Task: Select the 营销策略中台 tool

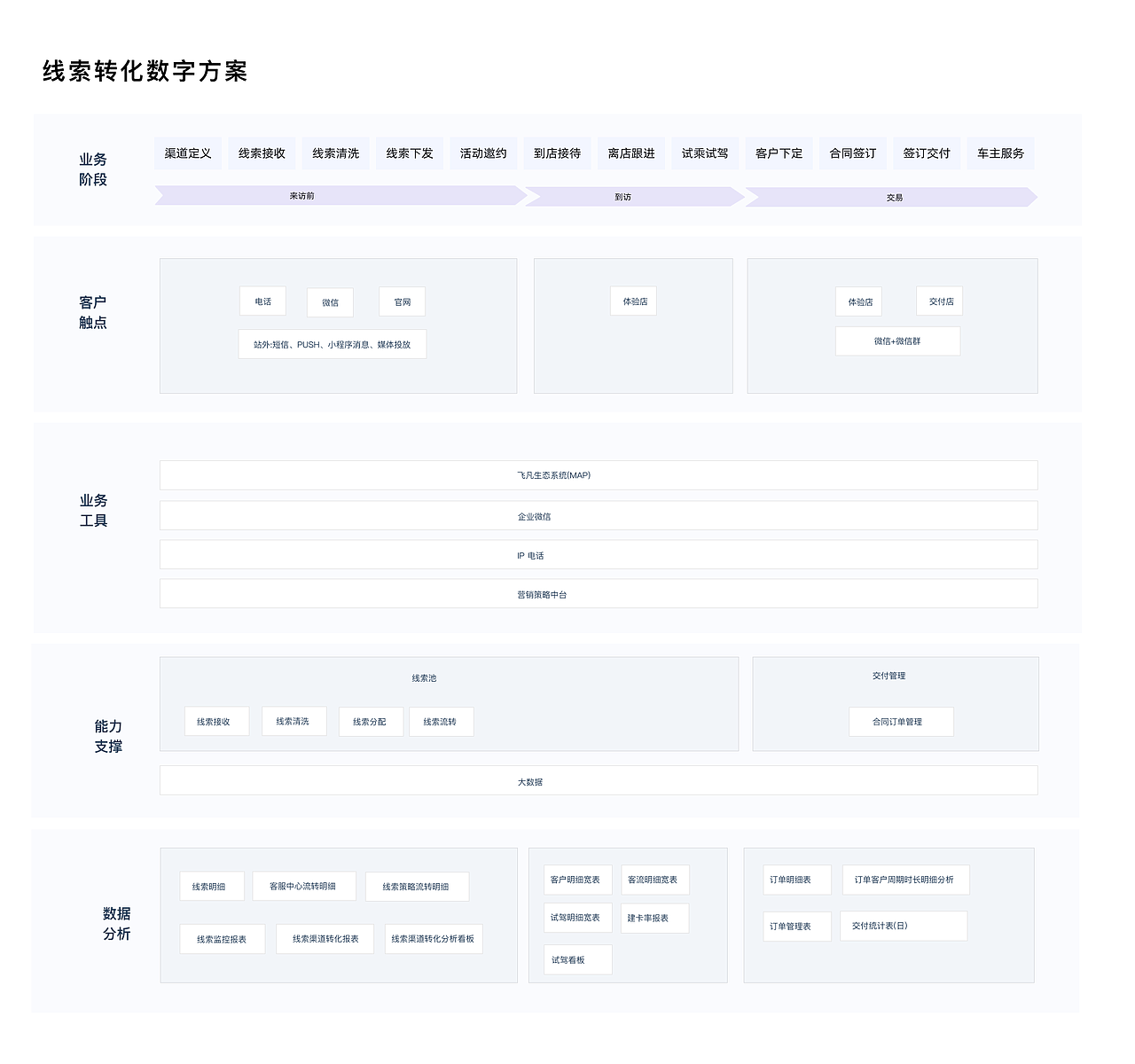Action: [598, 594]
